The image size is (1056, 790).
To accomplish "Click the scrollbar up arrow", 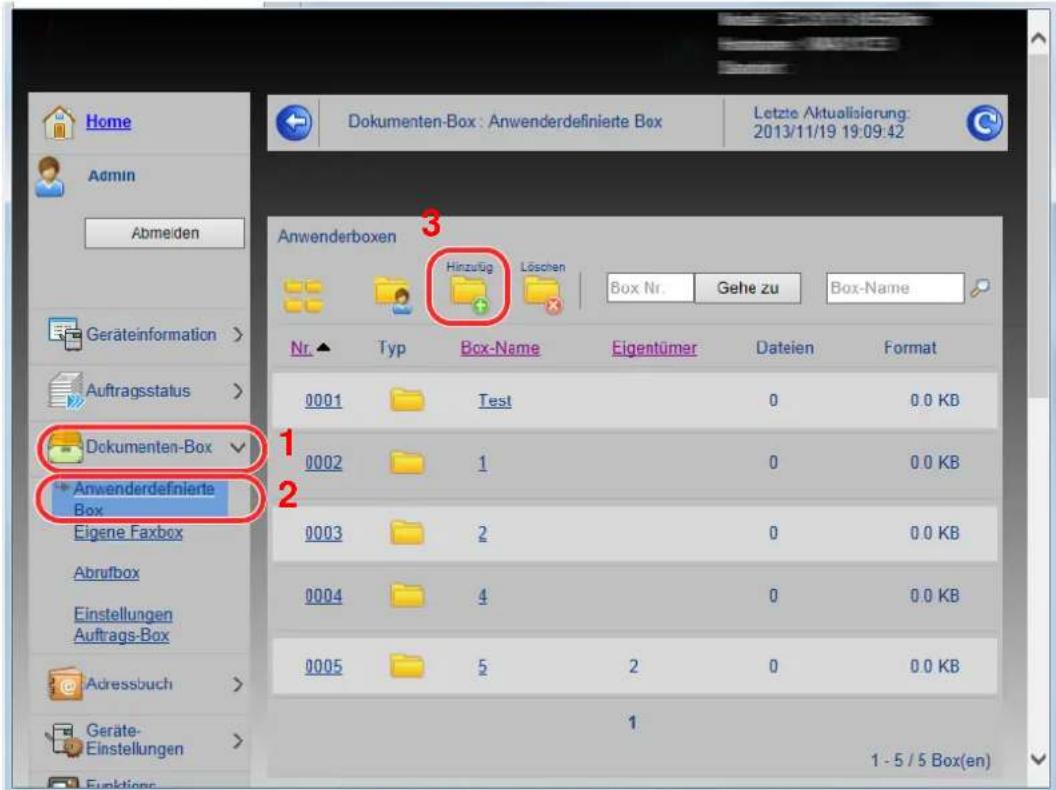I will click(1038, 38).
